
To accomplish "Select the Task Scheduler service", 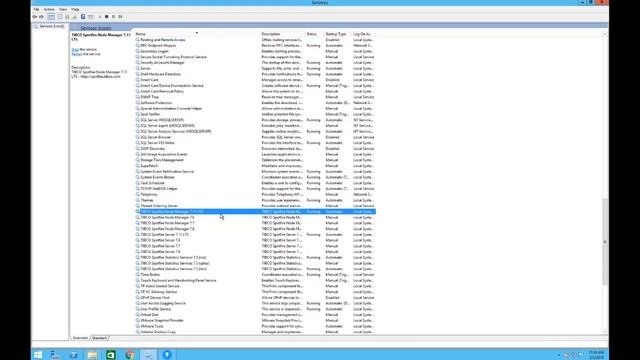I will (x=152, y=183).
